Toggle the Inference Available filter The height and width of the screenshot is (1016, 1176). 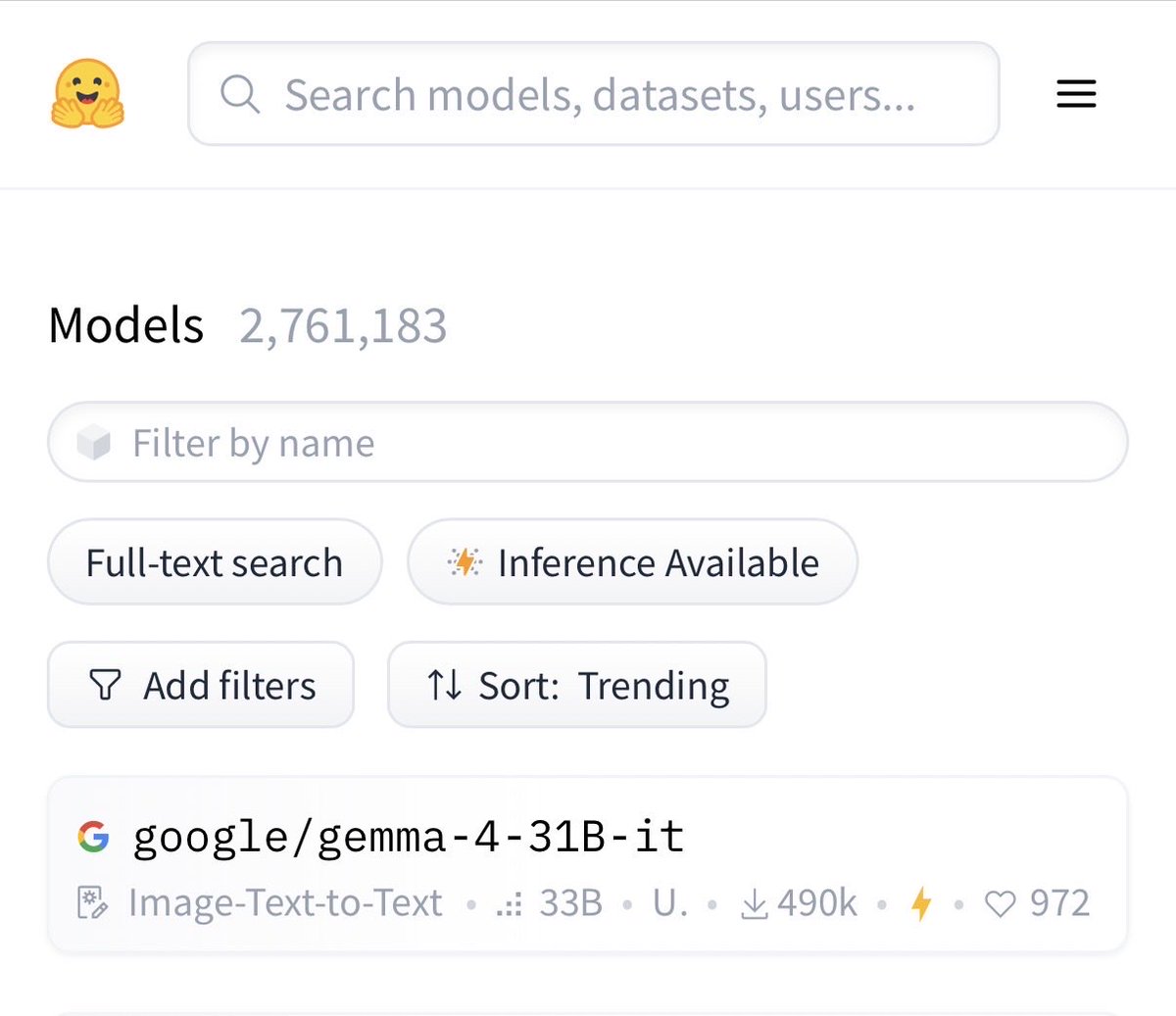tap(632, 562)
